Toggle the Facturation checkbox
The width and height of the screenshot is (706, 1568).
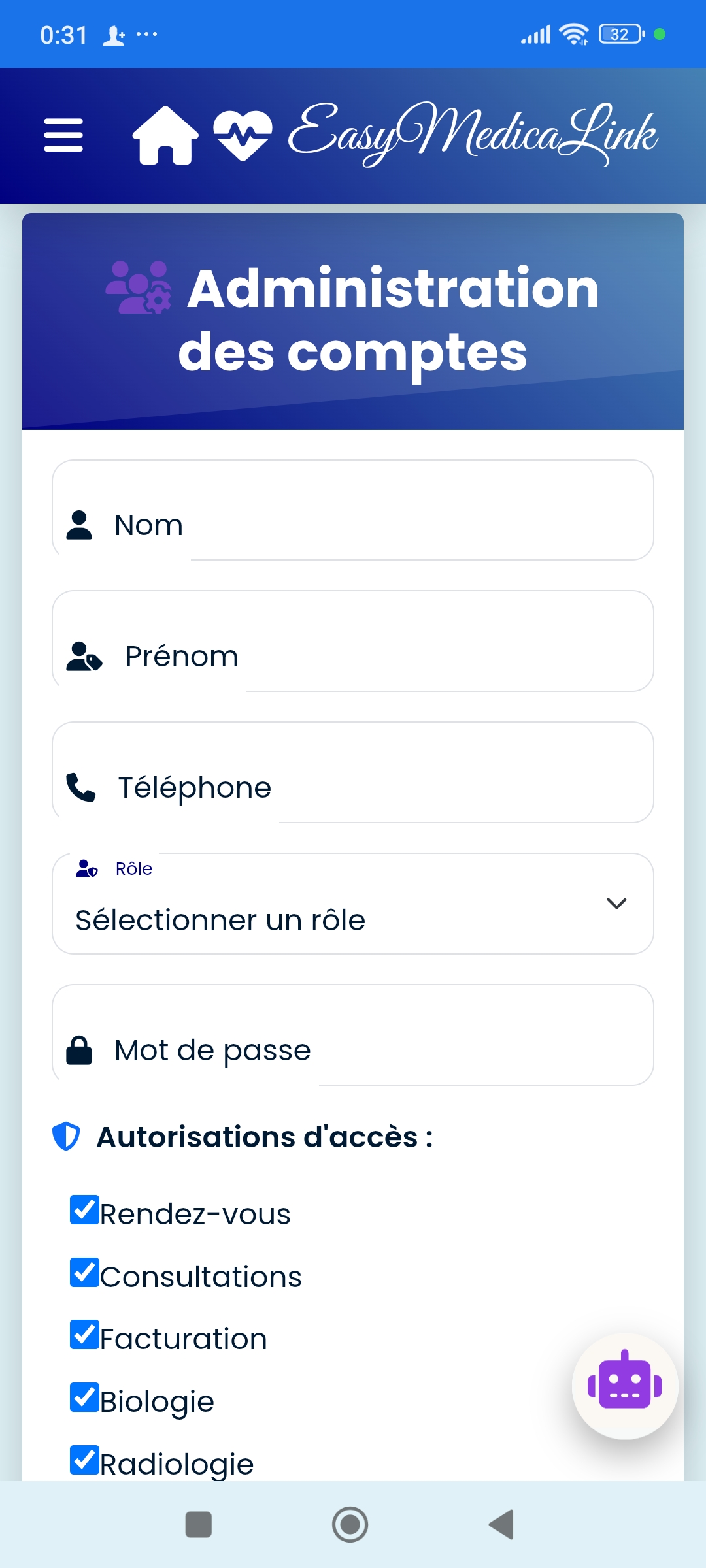85,1334
